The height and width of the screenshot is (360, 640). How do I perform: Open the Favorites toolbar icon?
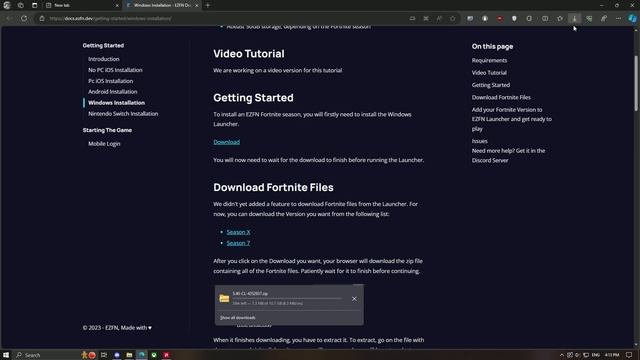560,18
